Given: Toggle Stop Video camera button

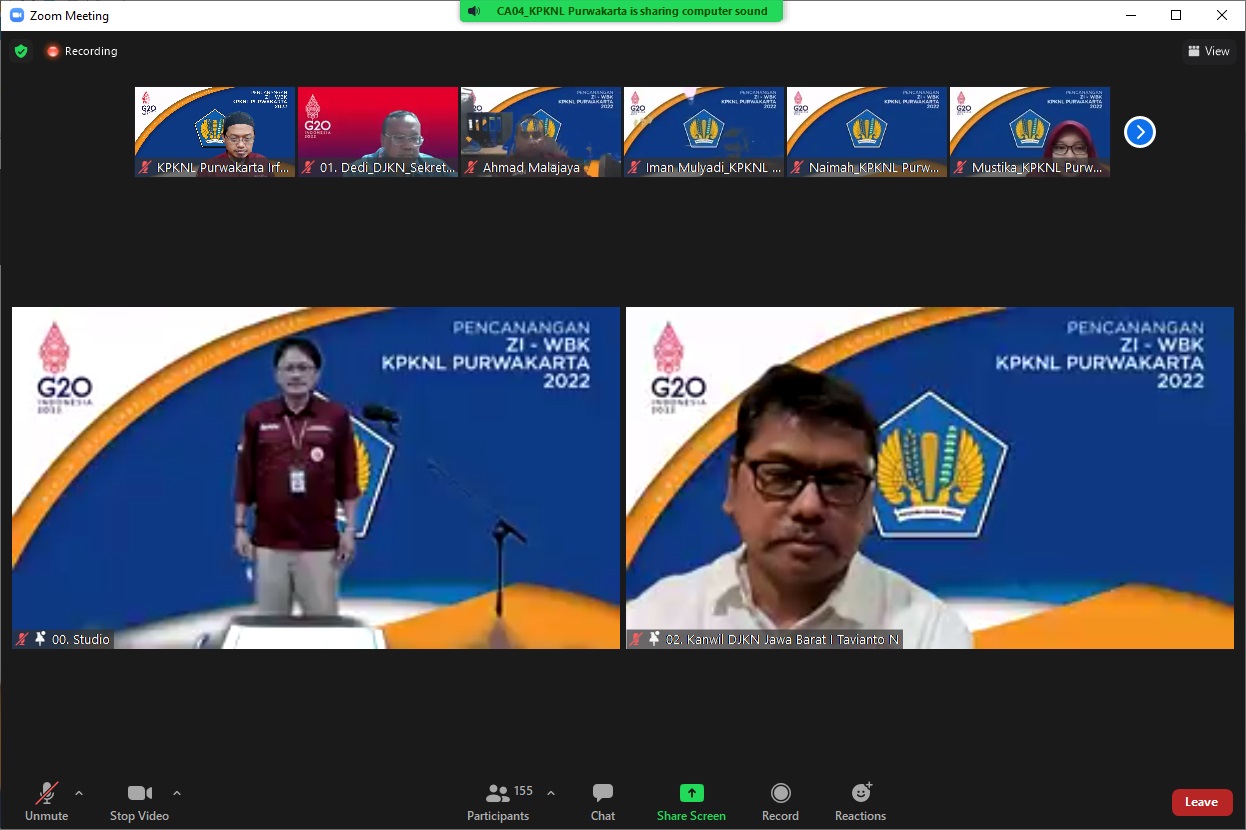Looking at the screenshot, I should click(x=139, y=801).
